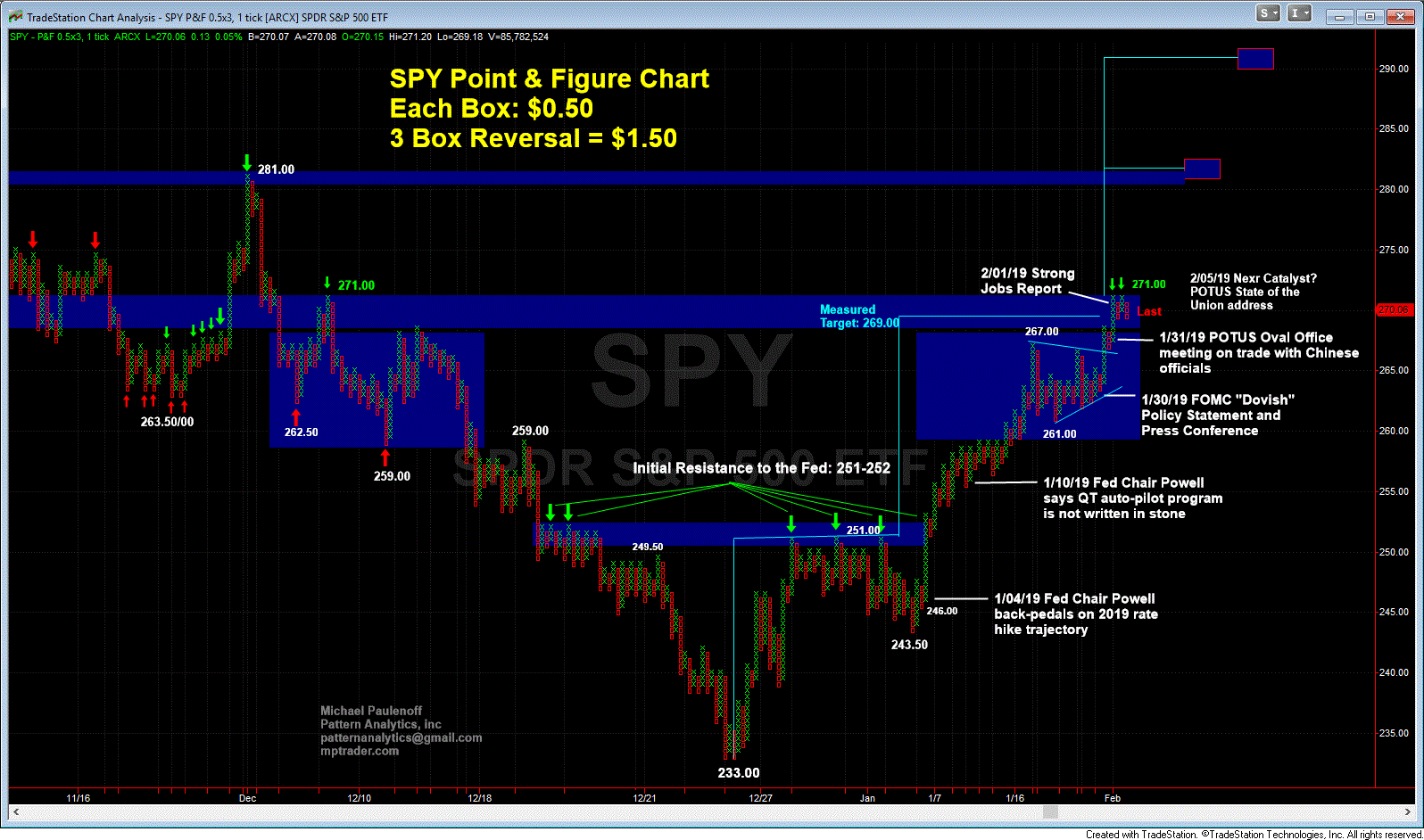
Task: Select the blue target rectangle near 281
Action: [x=1202, y=169]
